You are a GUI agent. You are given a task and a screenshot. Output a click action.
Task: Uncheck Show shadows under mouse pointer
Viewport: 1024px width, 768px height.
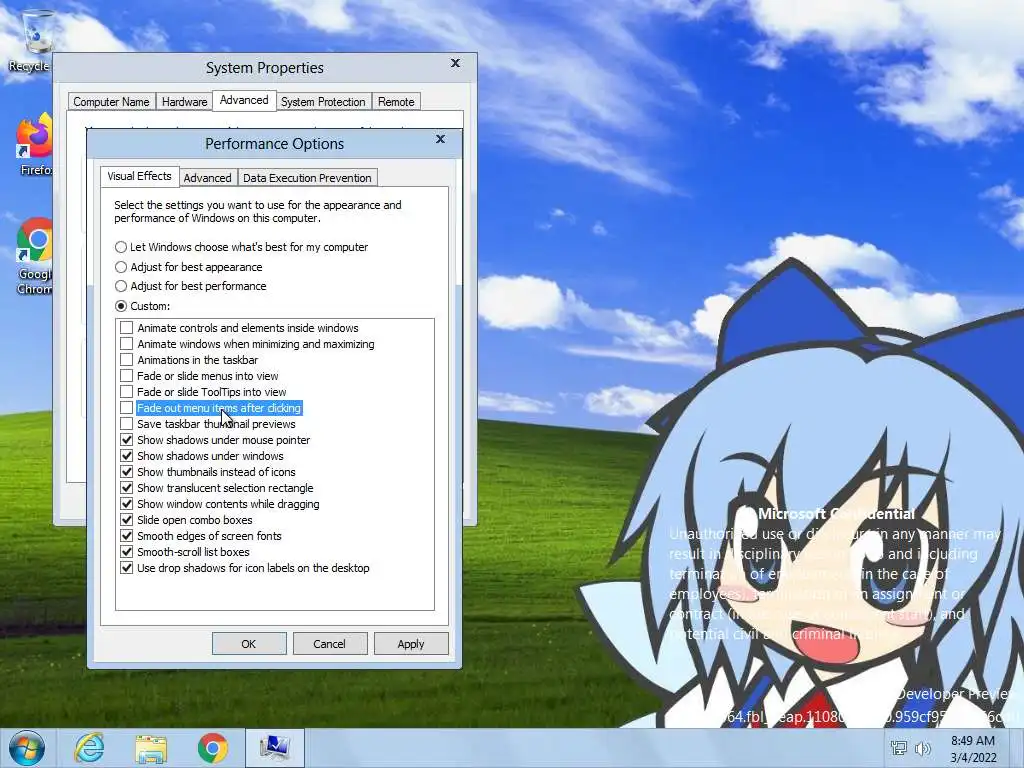click(127, 440)
